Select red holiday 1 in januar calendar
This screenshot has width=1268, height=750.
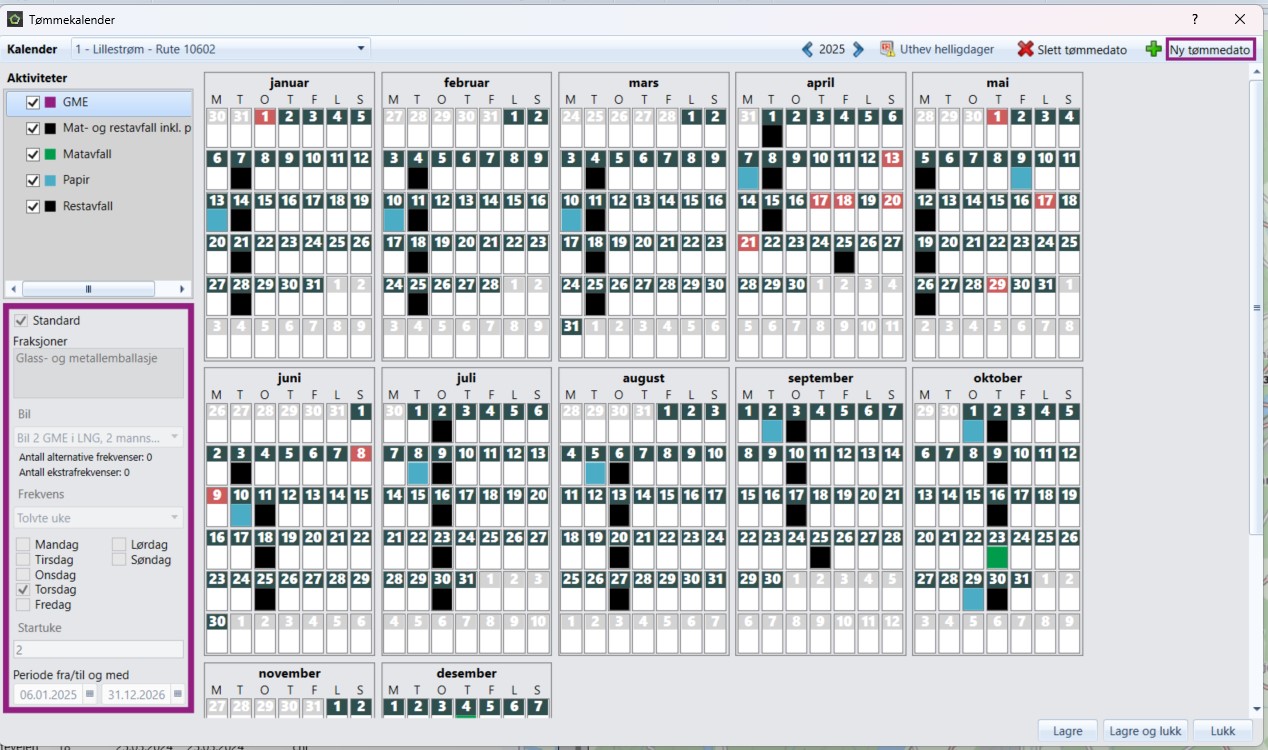[265, 116]
